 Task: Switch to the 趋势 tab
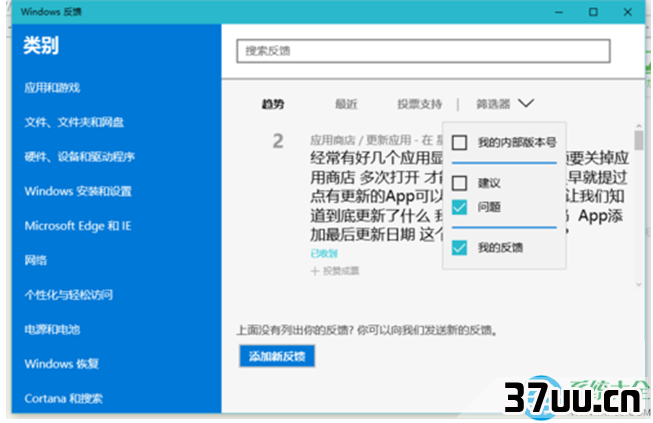tap(273, 104)
